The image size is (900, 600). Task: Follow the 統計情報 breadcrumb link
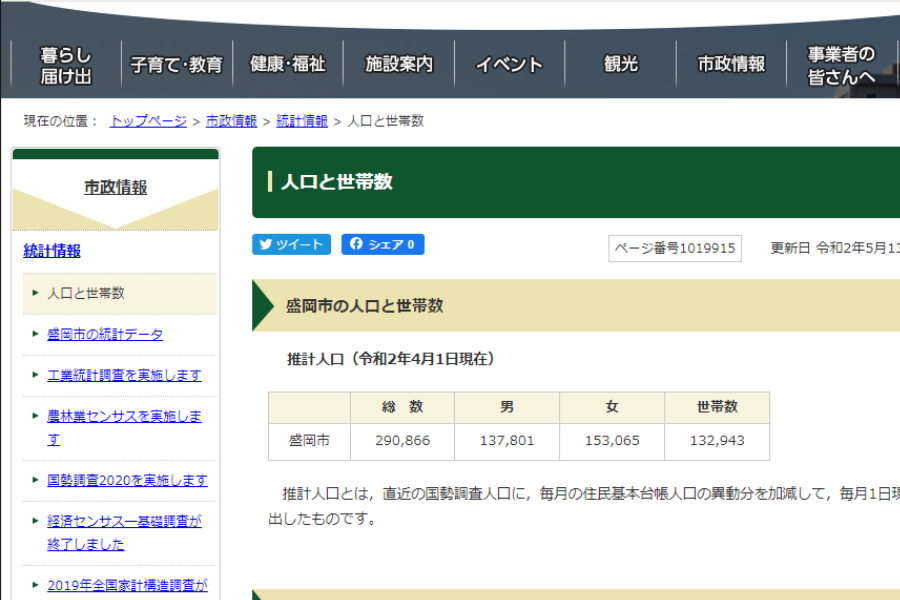coord(301,121)
